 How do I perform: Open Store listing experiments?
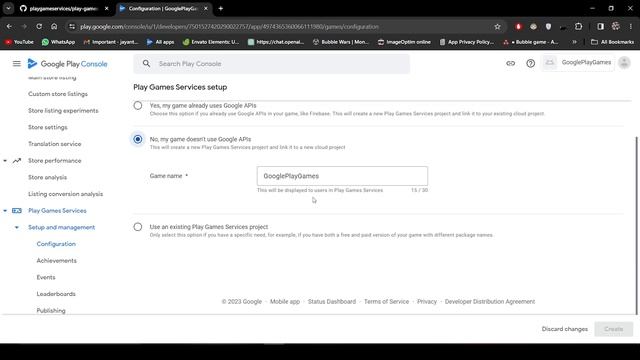(63, 111)
